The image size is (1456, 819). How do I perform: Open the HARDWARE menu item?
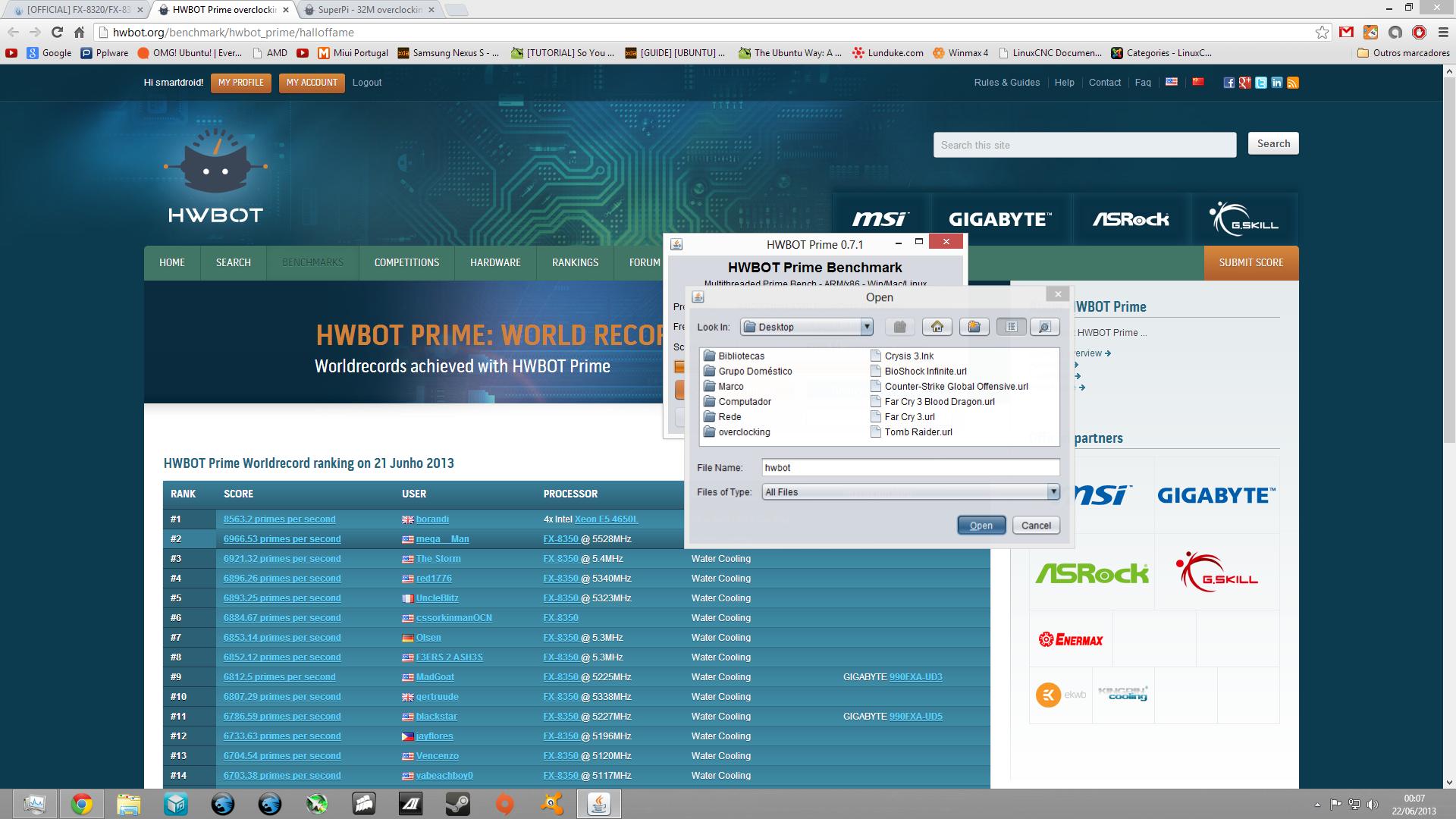click(x=495, y=262)
